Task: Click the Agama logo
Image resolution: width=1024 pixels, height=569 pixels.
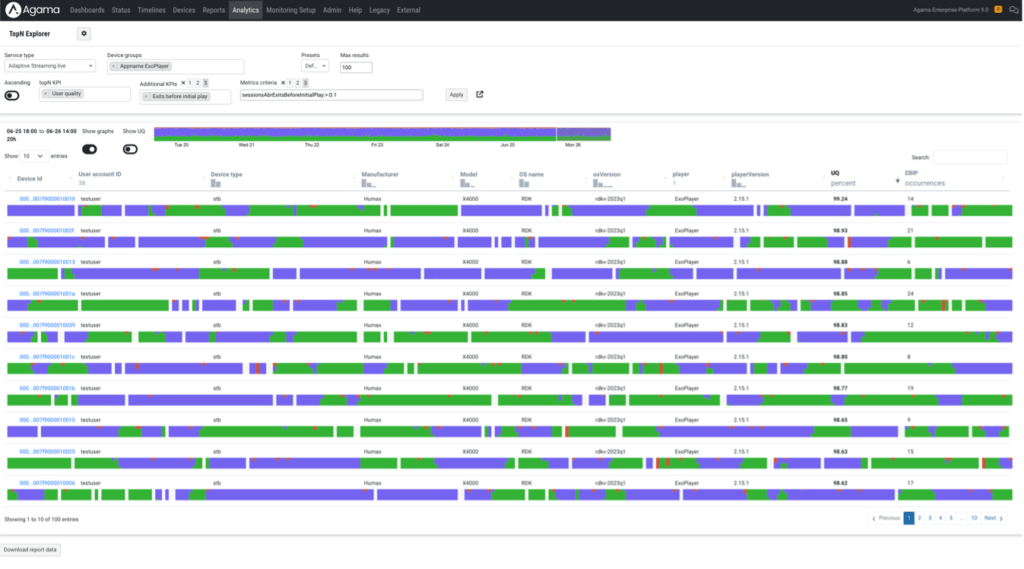Action: click(31, 10)
